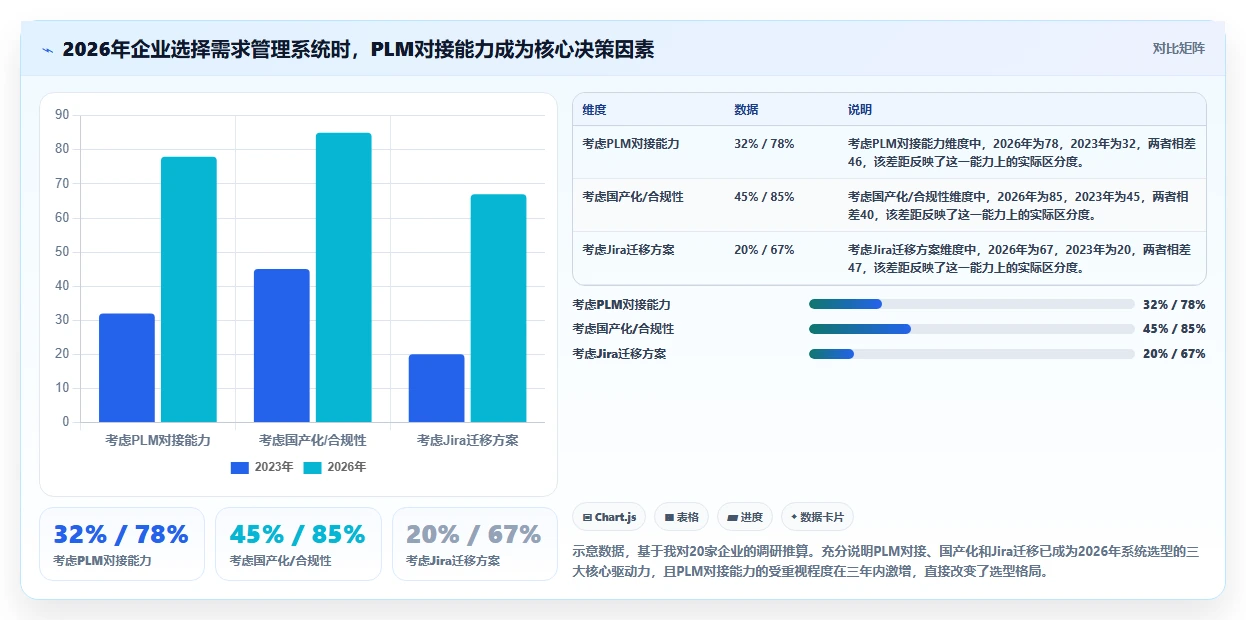Click the description mentioning 两者相差40
The image size is (1246, 620).
1018,205
